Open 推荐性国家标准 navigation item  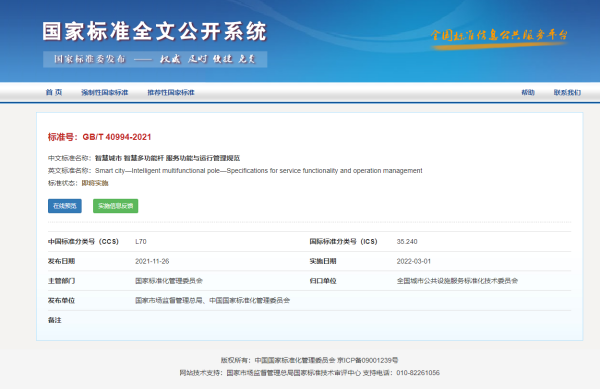tap(171, 92)
